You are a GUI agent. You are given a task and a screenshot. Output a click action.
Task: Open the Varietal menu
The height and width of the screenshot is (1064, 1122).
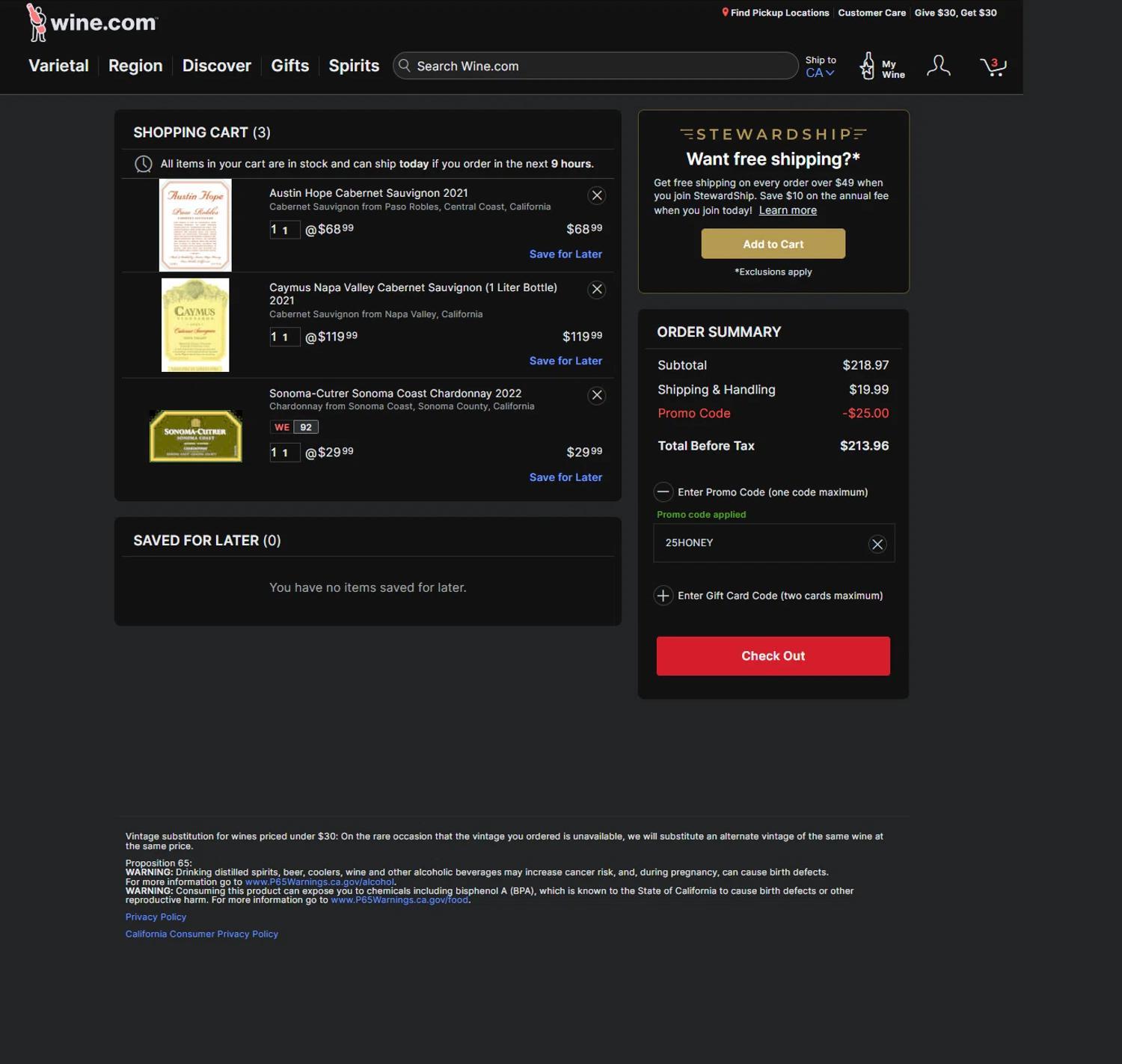tap(58, 66)
